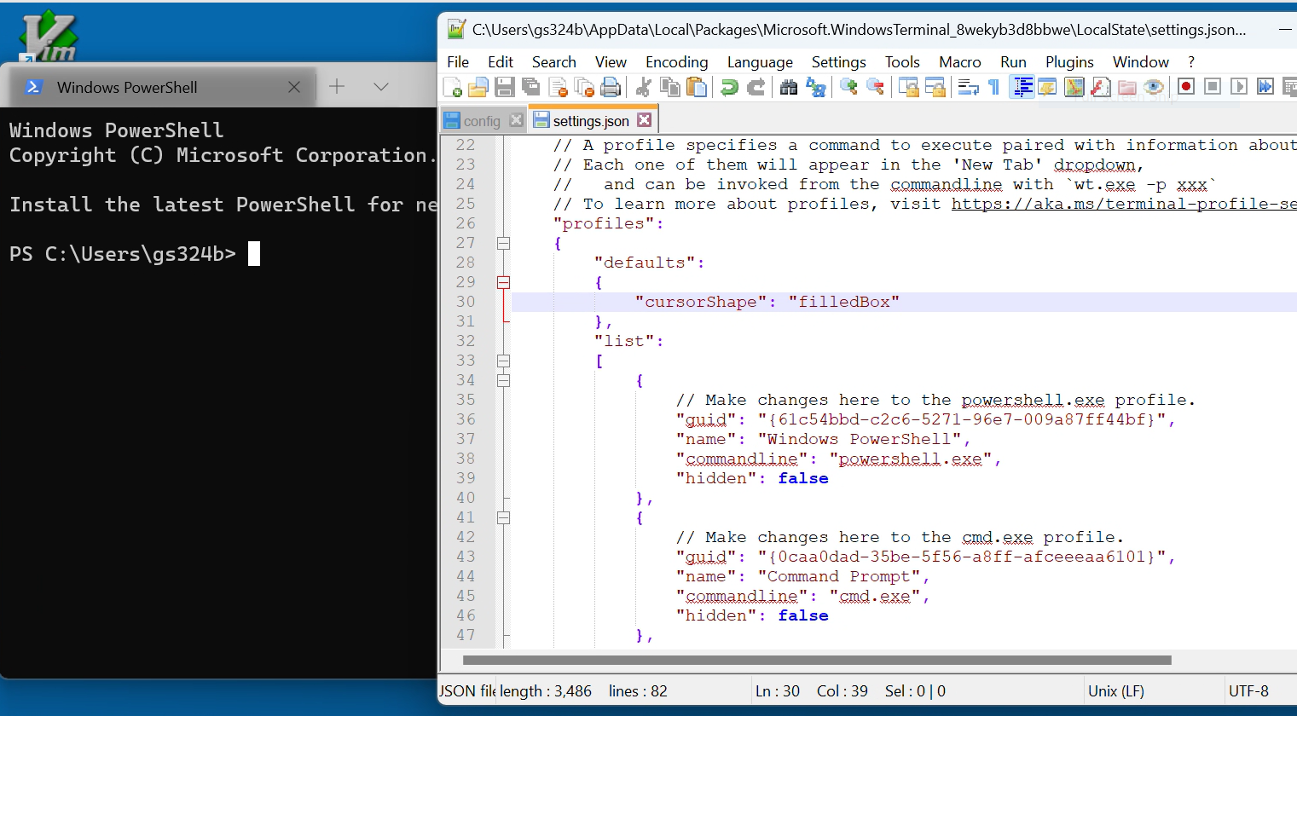Screen dimensions: 1297x840
Task: Toggle the indent guide button
Action: click(1022, 87)
